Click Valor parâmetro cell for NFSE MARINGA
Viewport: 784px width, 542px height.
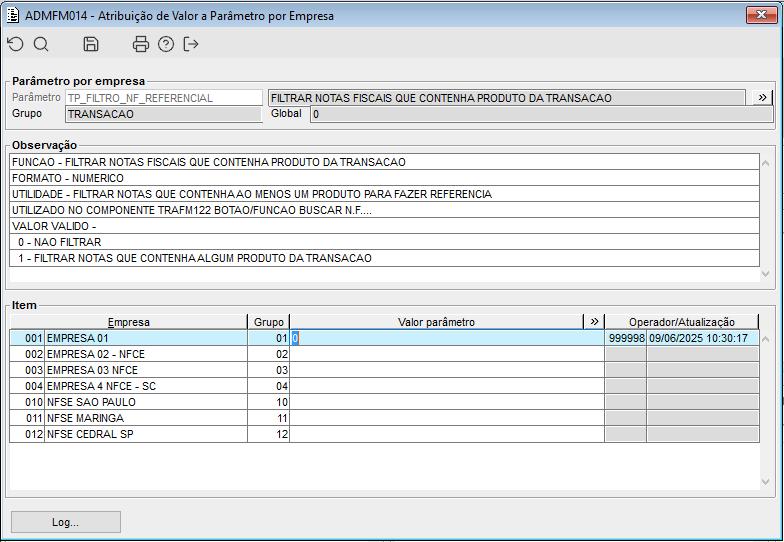447,418
